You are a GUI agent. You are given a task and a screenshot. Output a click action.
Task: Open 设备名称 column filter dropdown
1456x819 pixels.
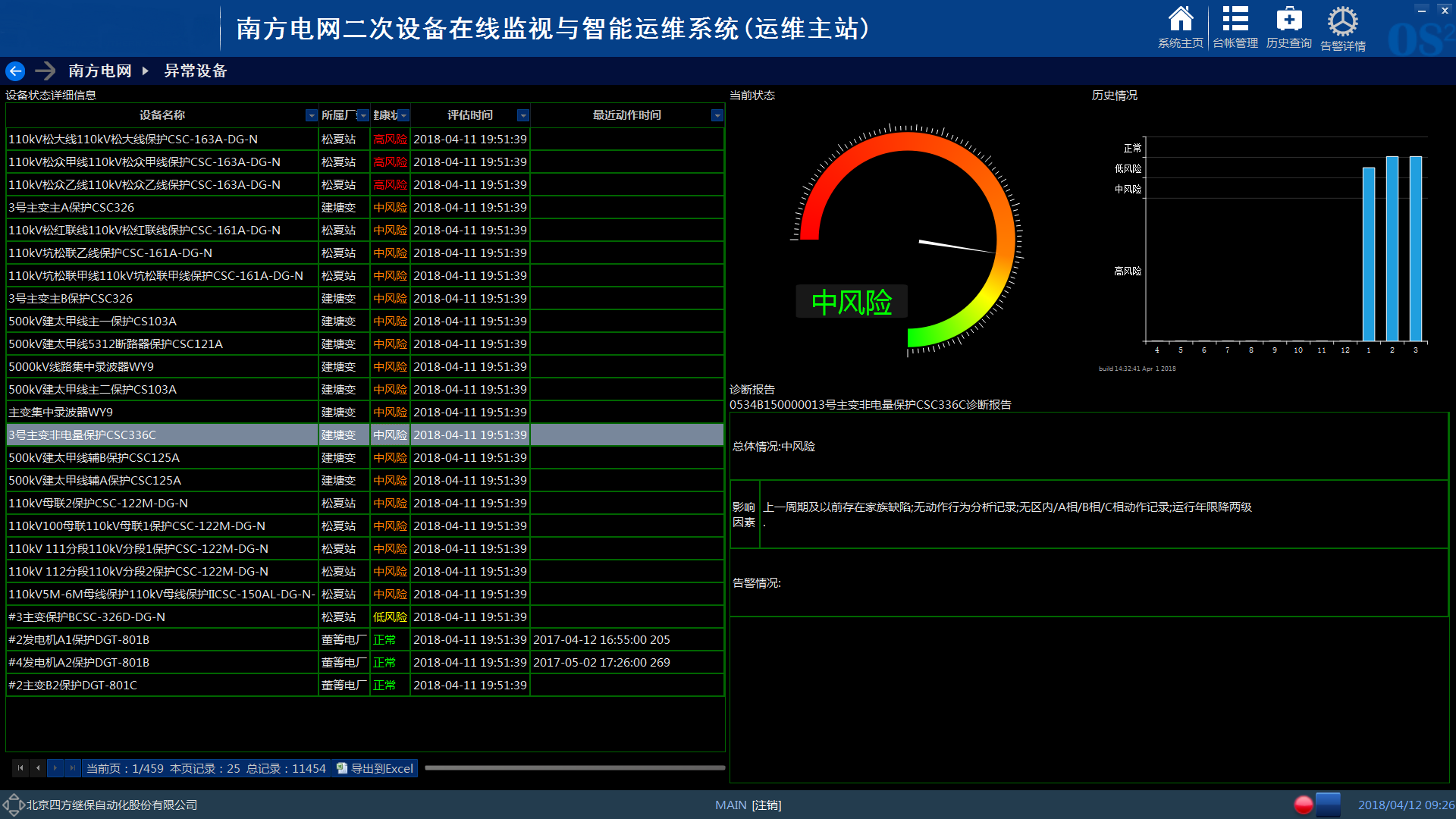[x=311, y=115]
